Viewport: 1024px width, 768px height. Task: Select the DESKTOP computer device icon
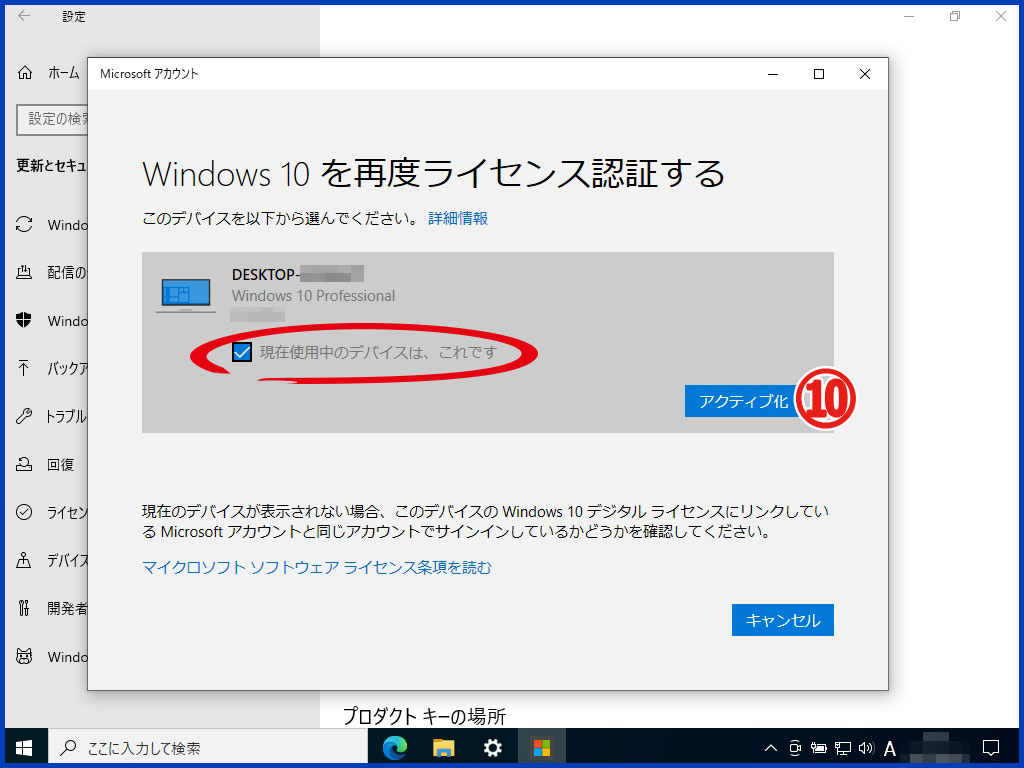coord(186,295)
